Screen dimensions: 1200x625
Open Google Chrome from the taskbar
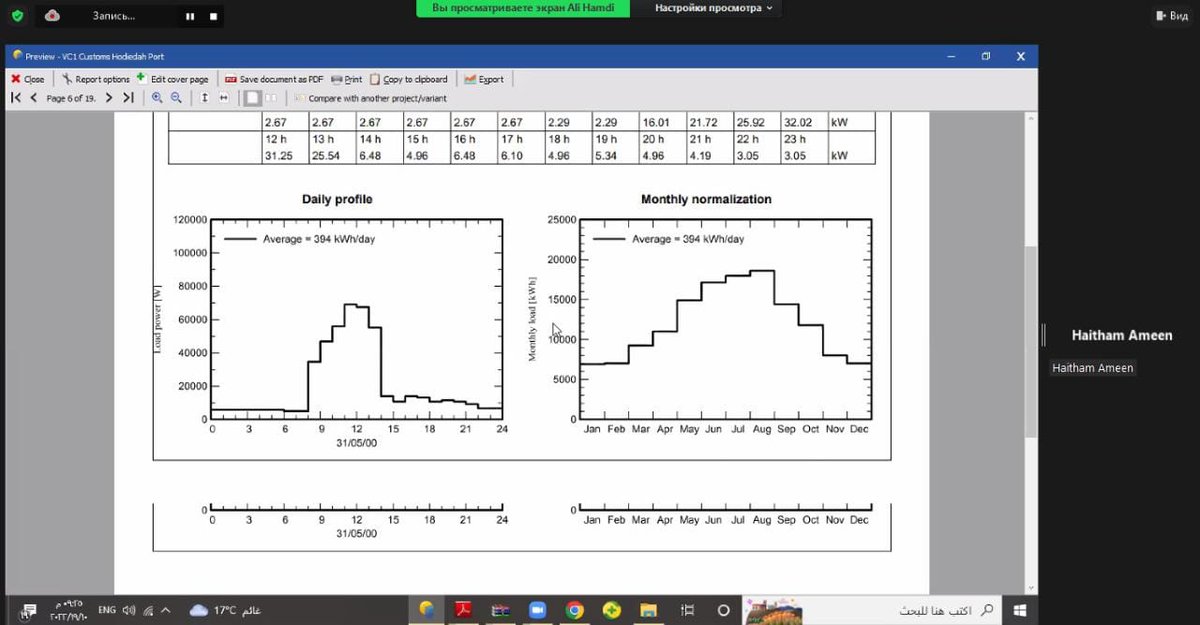click(x=574, y=610)
